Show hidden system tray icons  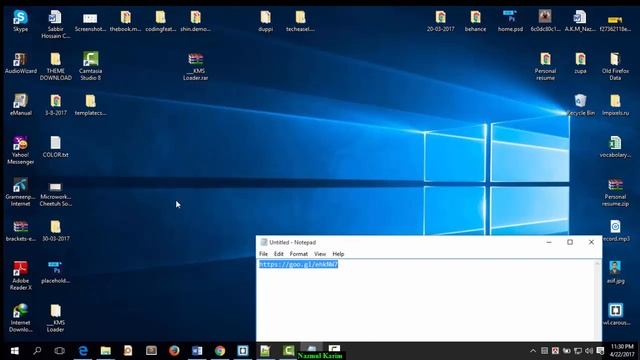tap(533, 351)
